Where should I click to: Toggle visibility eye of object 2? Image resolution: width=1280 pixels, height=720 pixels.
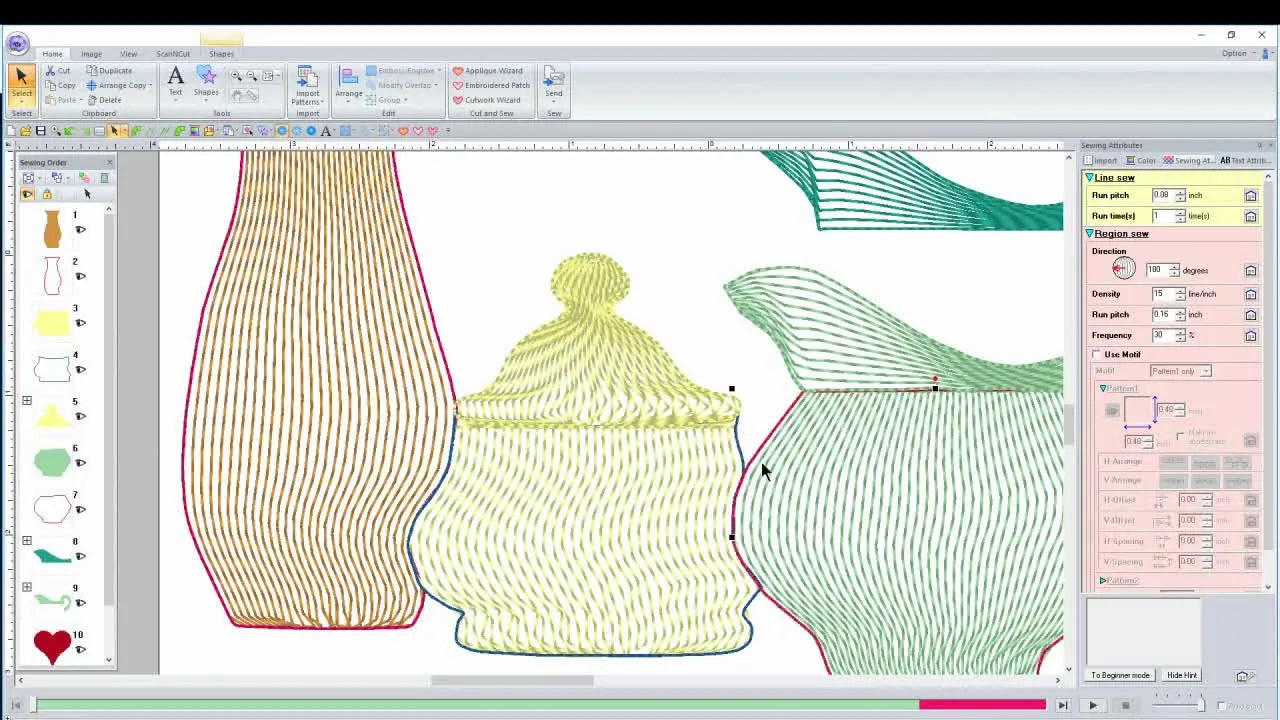[80, 276]
